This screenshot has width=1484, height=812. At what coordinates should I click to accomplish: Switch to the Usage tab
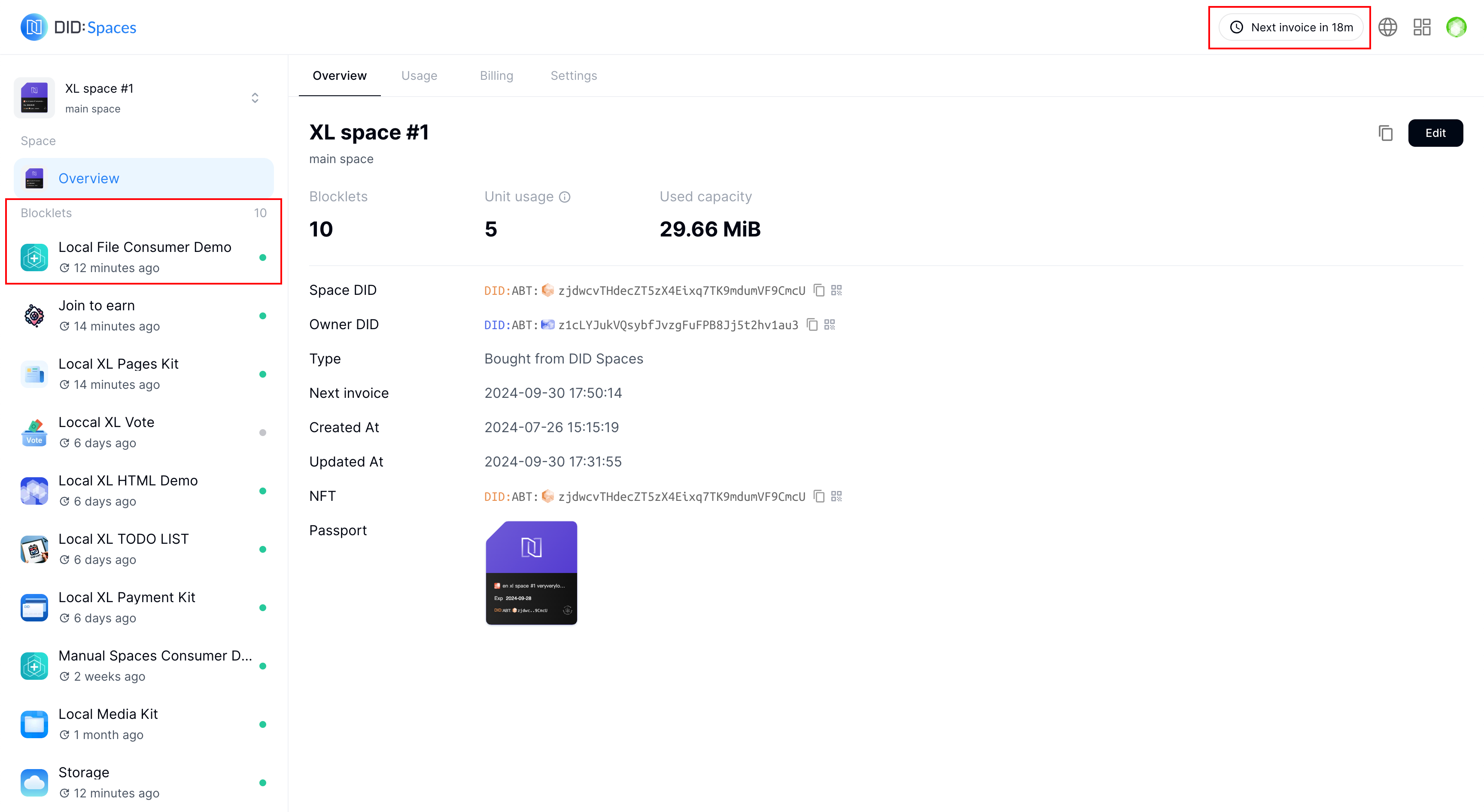419,76
